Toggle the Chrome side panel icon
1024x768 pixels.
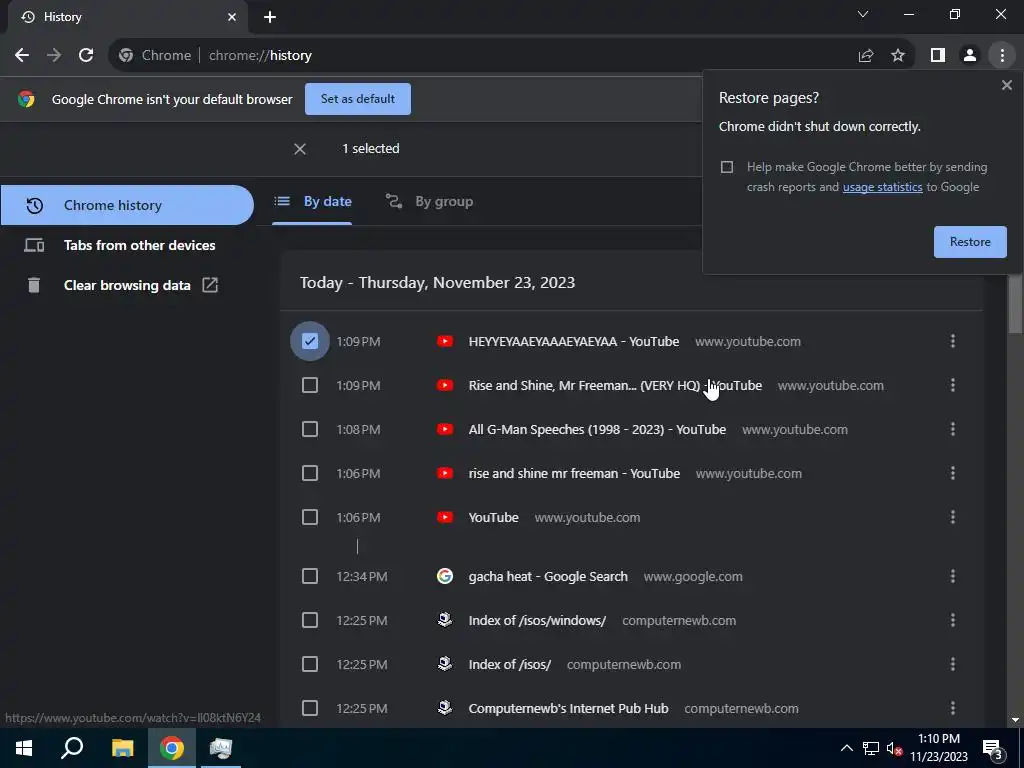point(938,56)
